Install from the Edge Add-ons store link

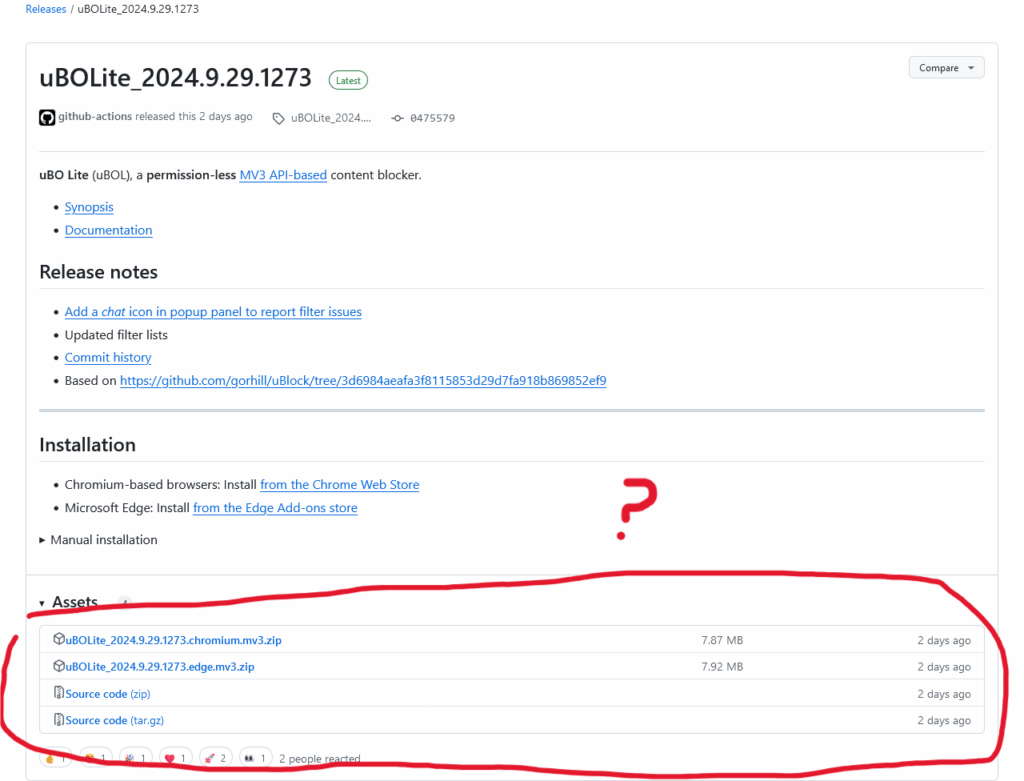pos(275,508)
